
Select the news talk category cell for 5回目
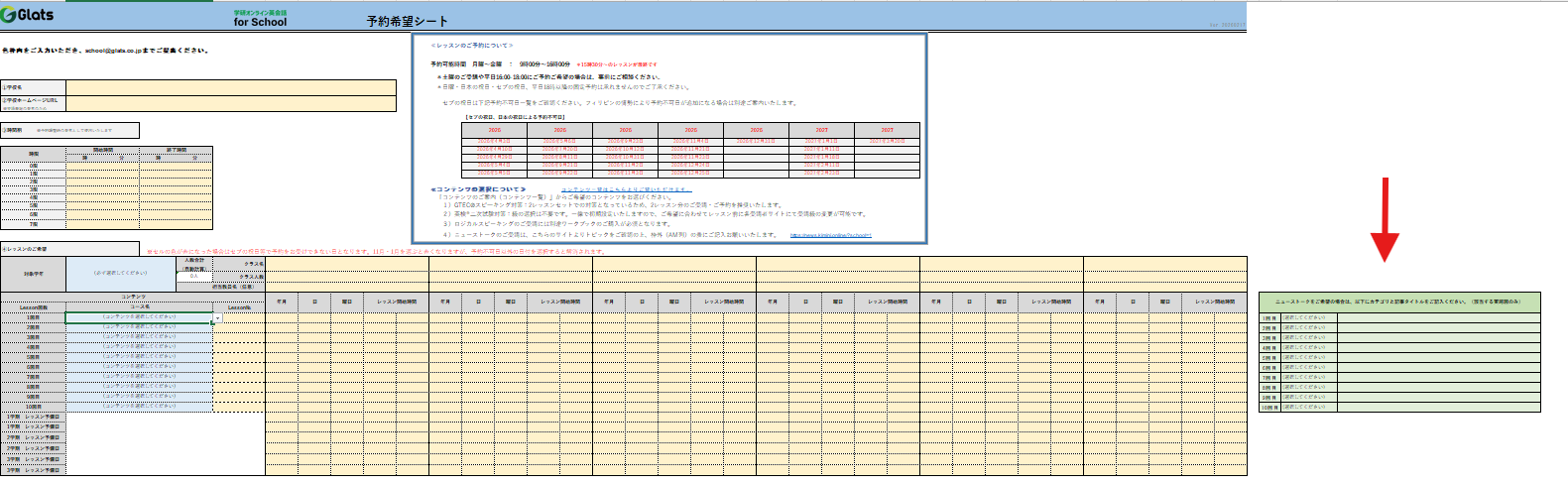click(x=1309, y=358)
